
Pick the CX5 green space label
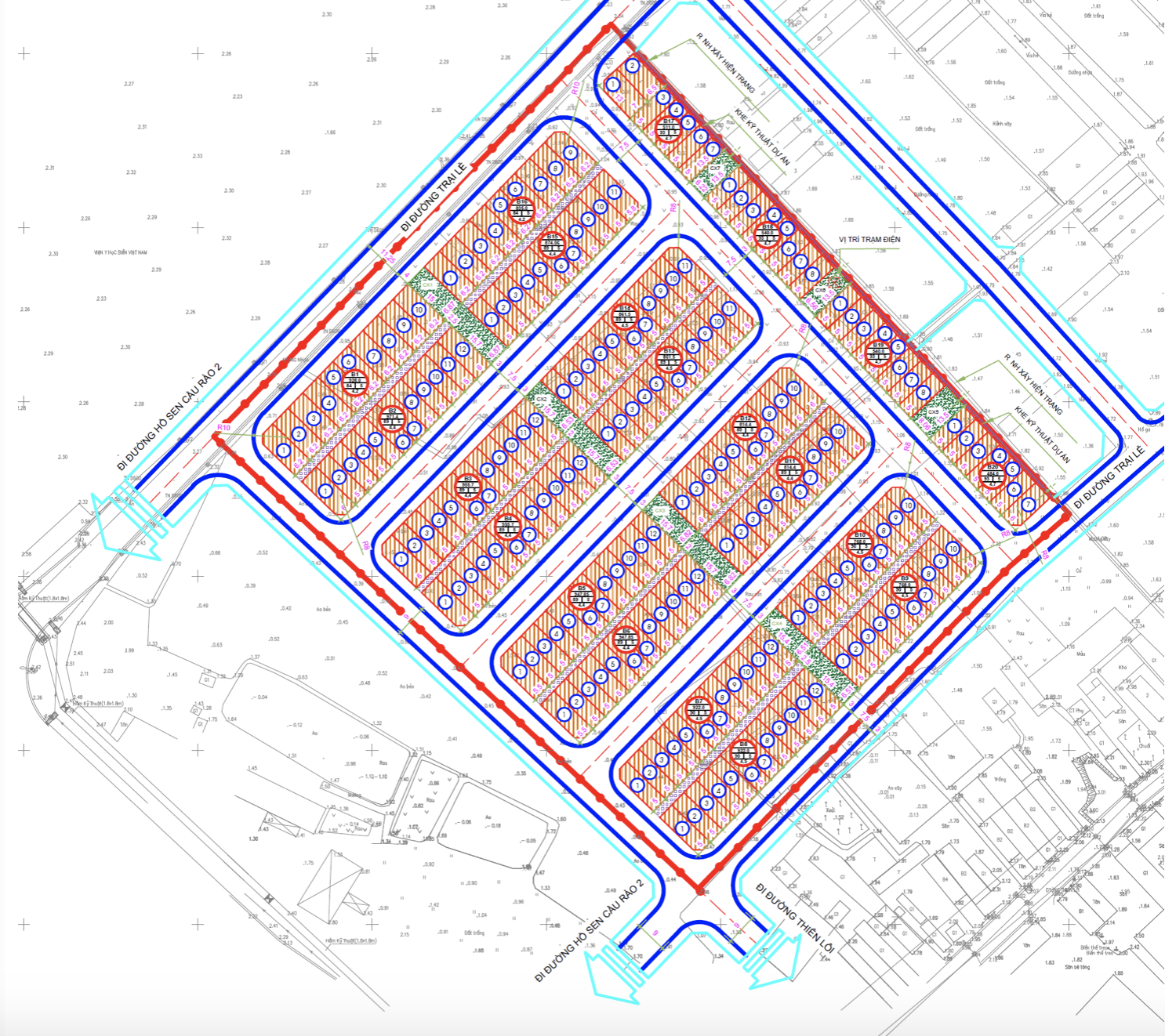tap(934, 412)
